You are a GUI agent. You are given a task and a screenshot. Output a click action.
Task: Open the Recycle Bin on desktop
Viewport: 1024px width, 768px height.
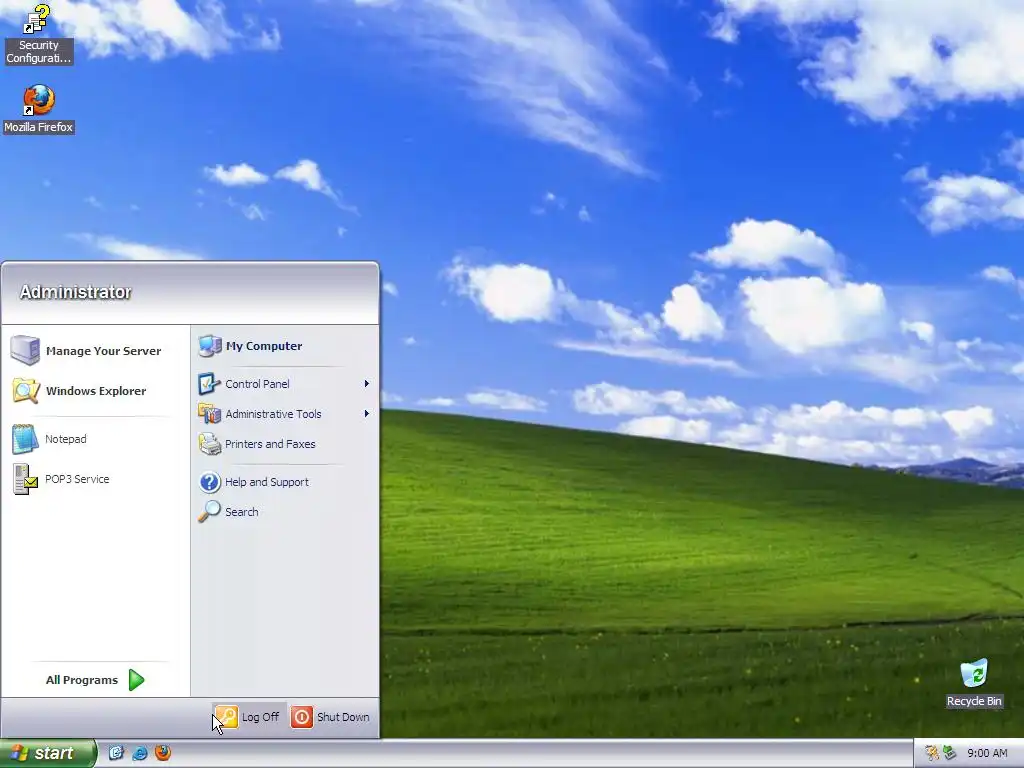974,683
